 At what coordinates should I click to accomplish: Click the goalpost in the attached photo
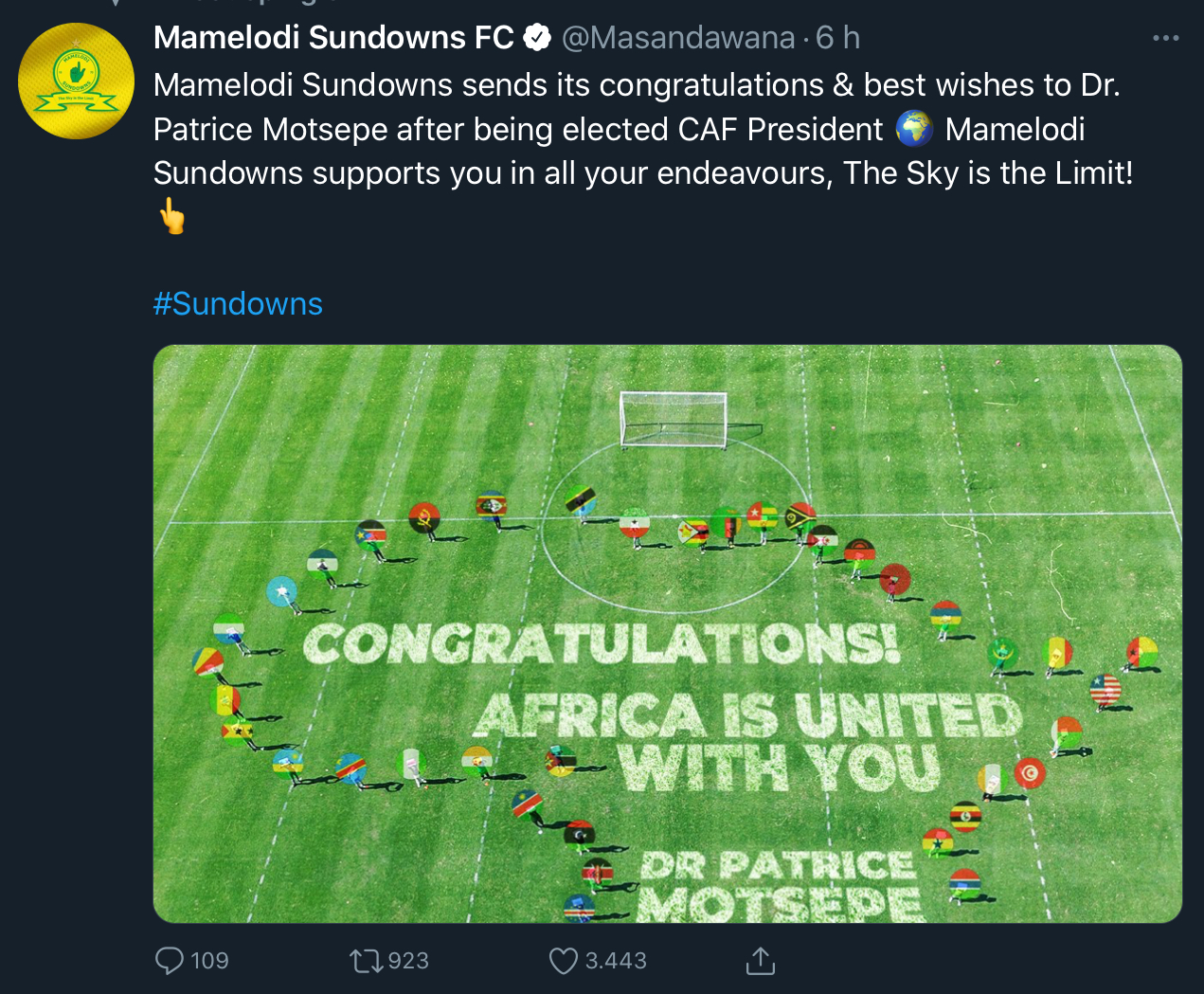674,419
